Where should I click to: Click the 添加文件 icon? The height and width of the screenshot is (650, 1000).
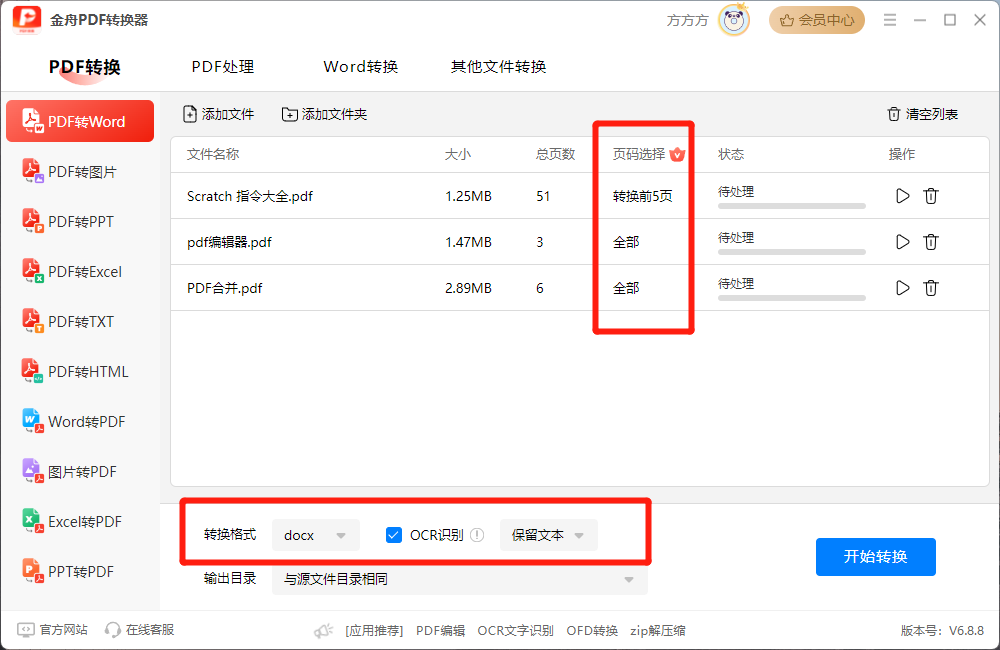pos(190,114)
